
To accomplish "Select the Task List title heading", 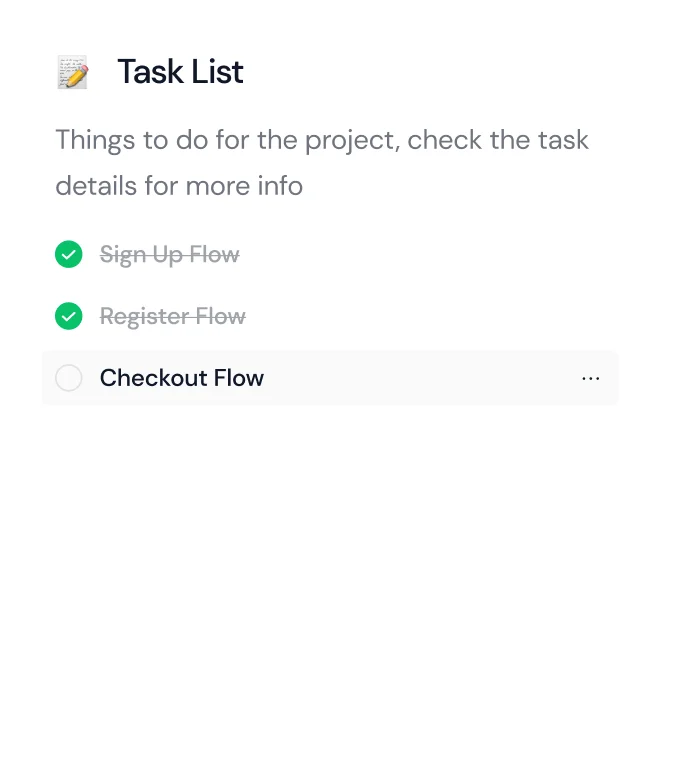I will click(180, 72).
